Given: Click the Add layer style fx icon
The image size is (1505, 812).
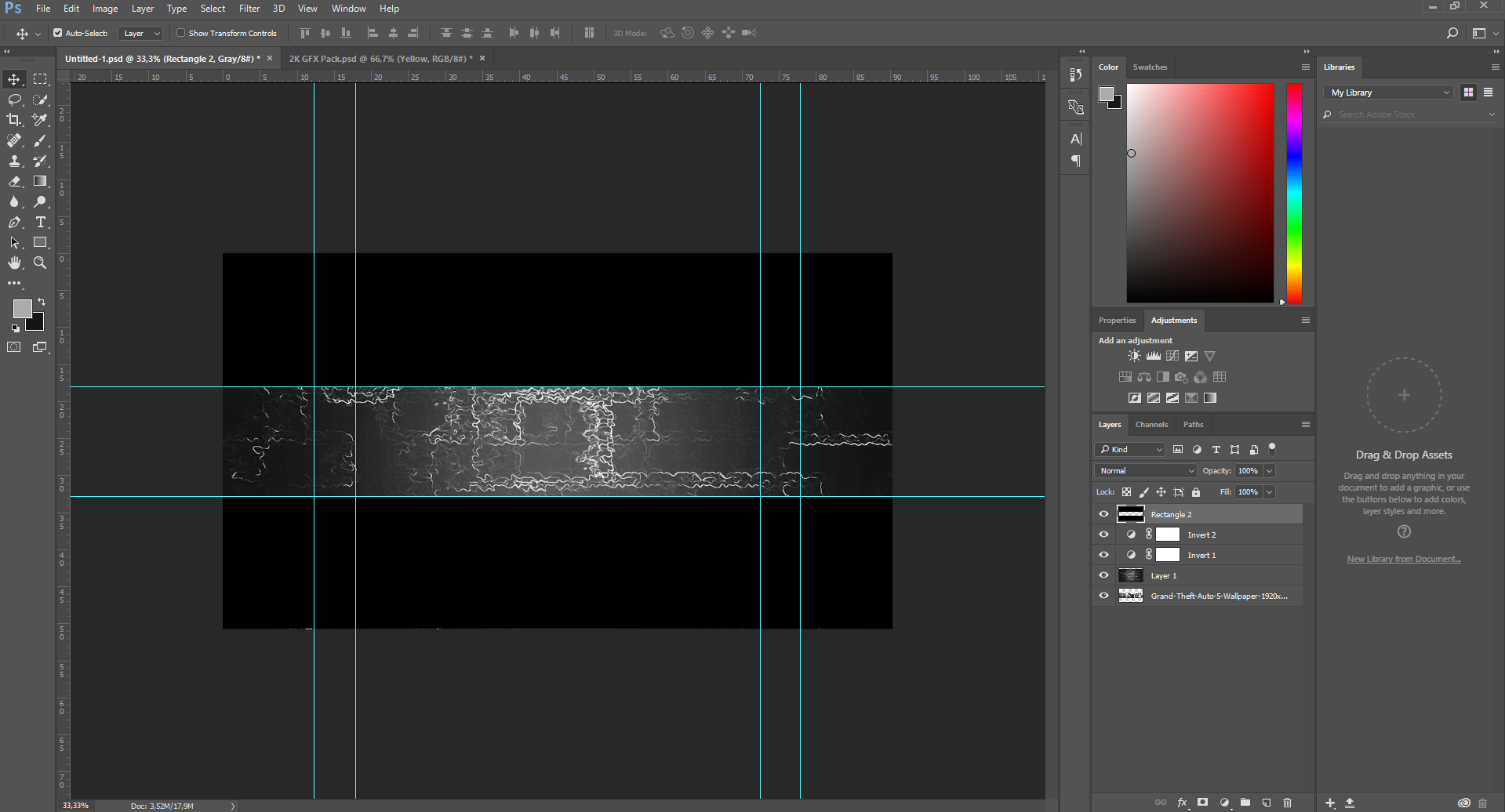Looking at the screenshot, I should (x=1182, y=803).
